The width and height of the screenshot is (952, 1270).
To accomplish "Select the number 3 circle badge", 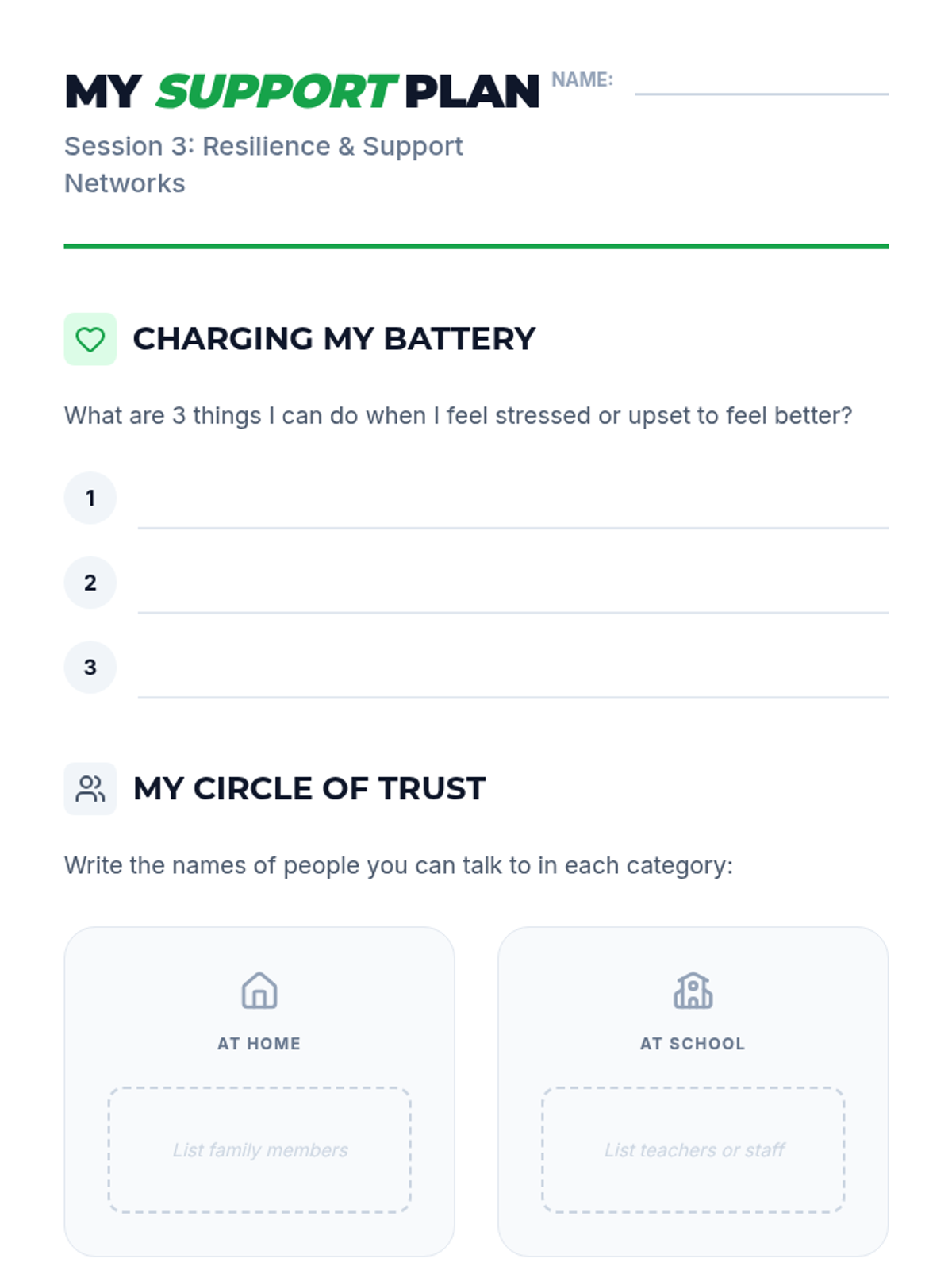I will [90, 667].
